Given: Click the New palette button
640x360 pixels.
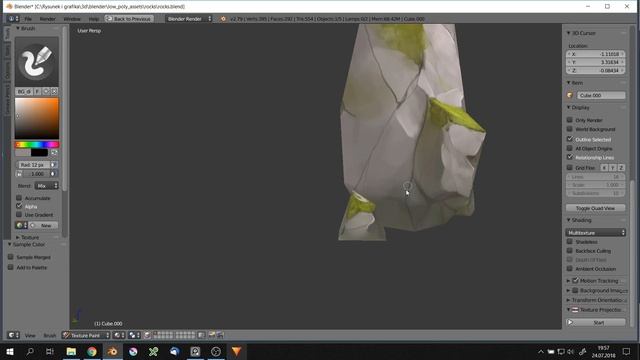Looking at the screenshot, I should click(x=43, y=225).
